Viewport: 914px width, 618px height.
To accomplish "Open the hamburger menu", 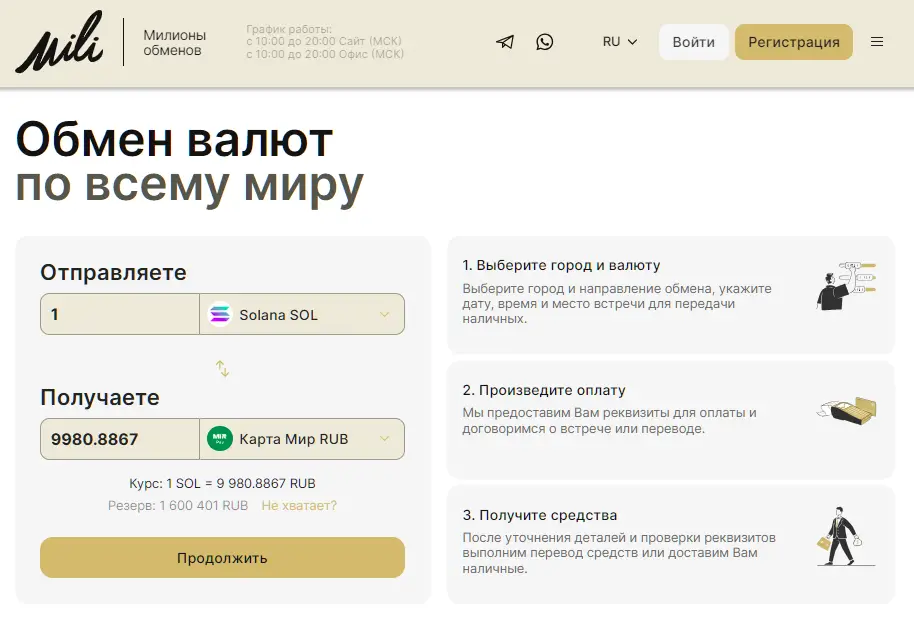I will (x=877, y=42).
